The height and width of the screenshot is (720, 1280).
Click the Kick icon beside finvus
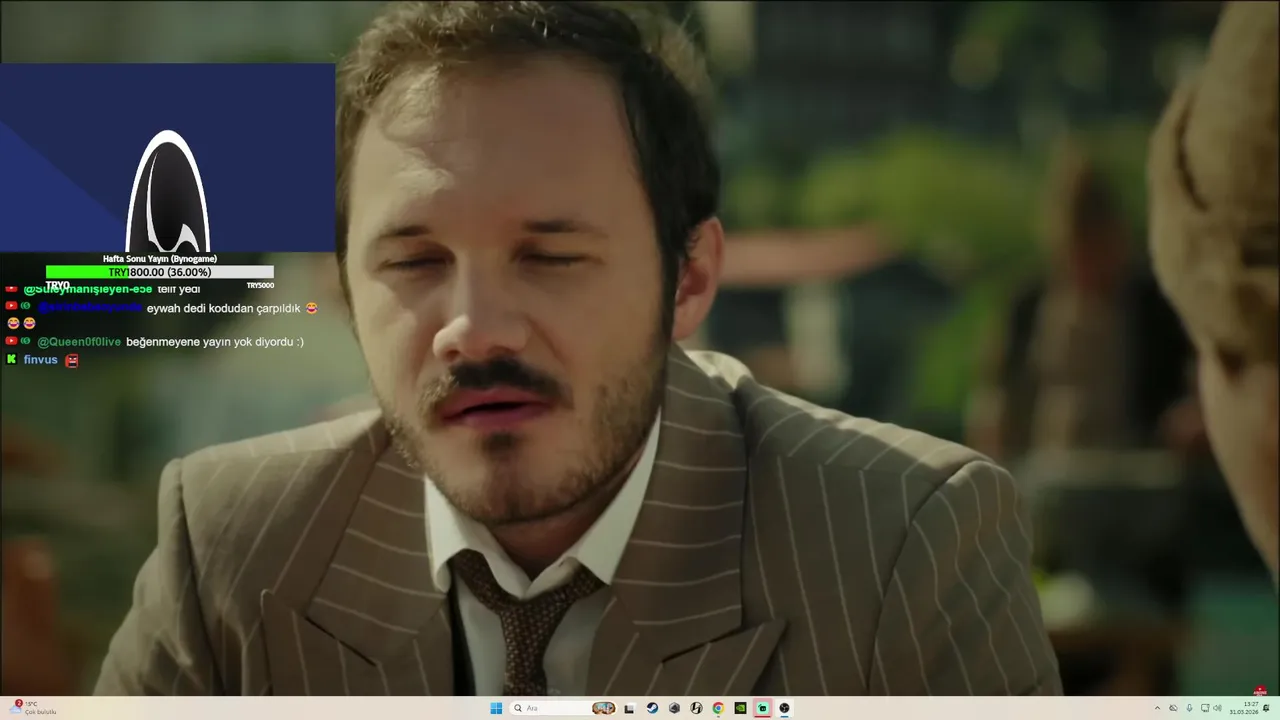(11, 359)
